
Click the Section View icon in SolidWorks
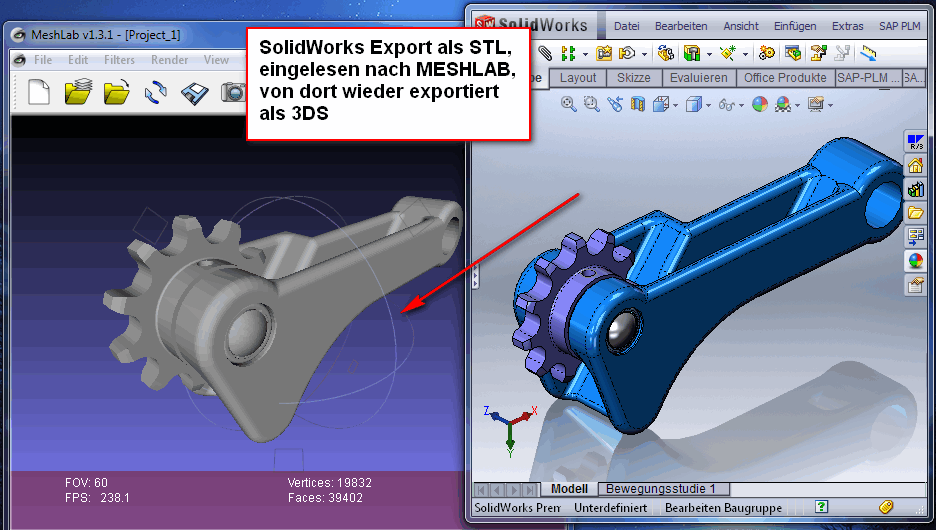click(638, 104)
